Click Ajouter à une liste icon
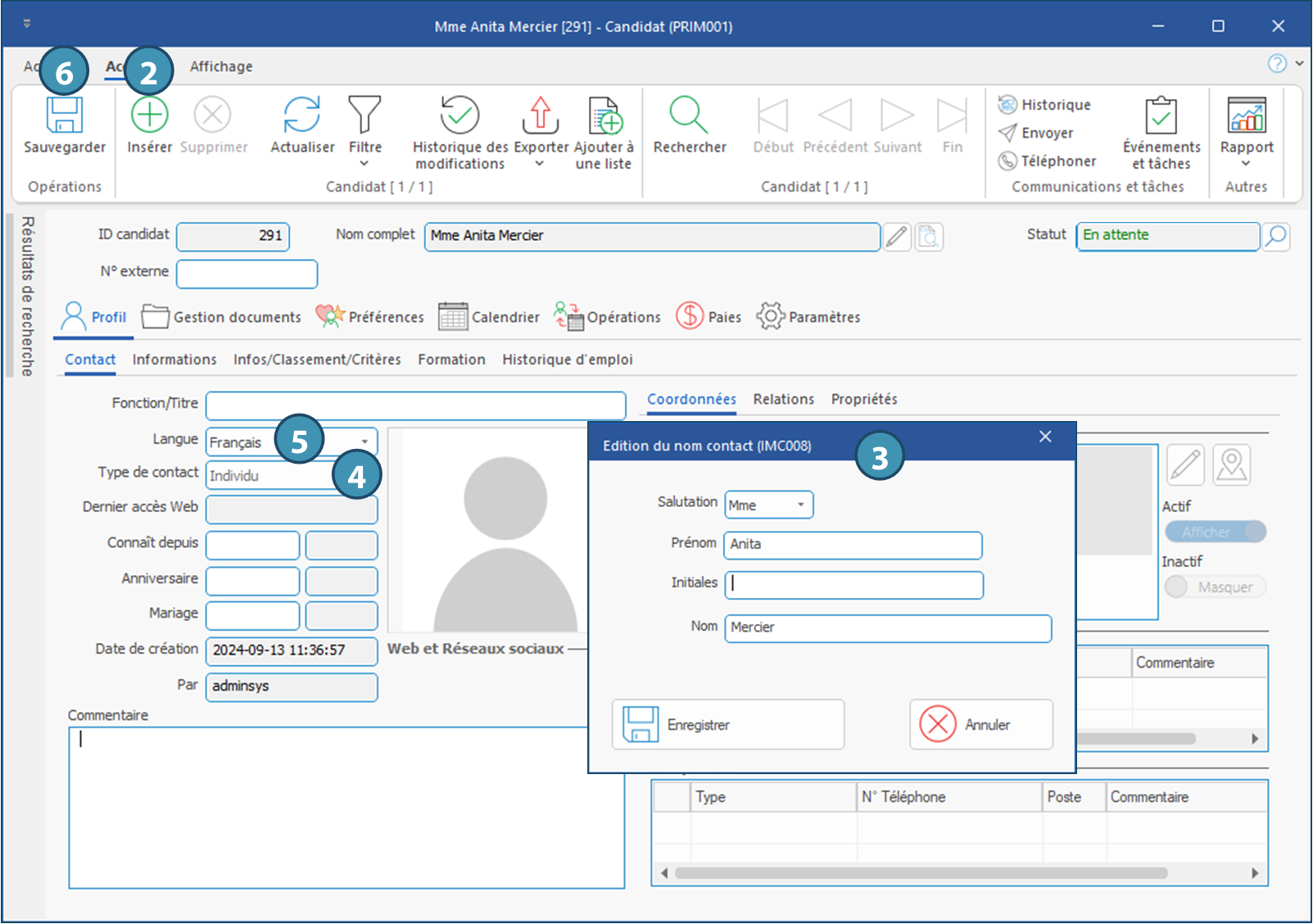1313x924 pixels. tap(604, 115)
